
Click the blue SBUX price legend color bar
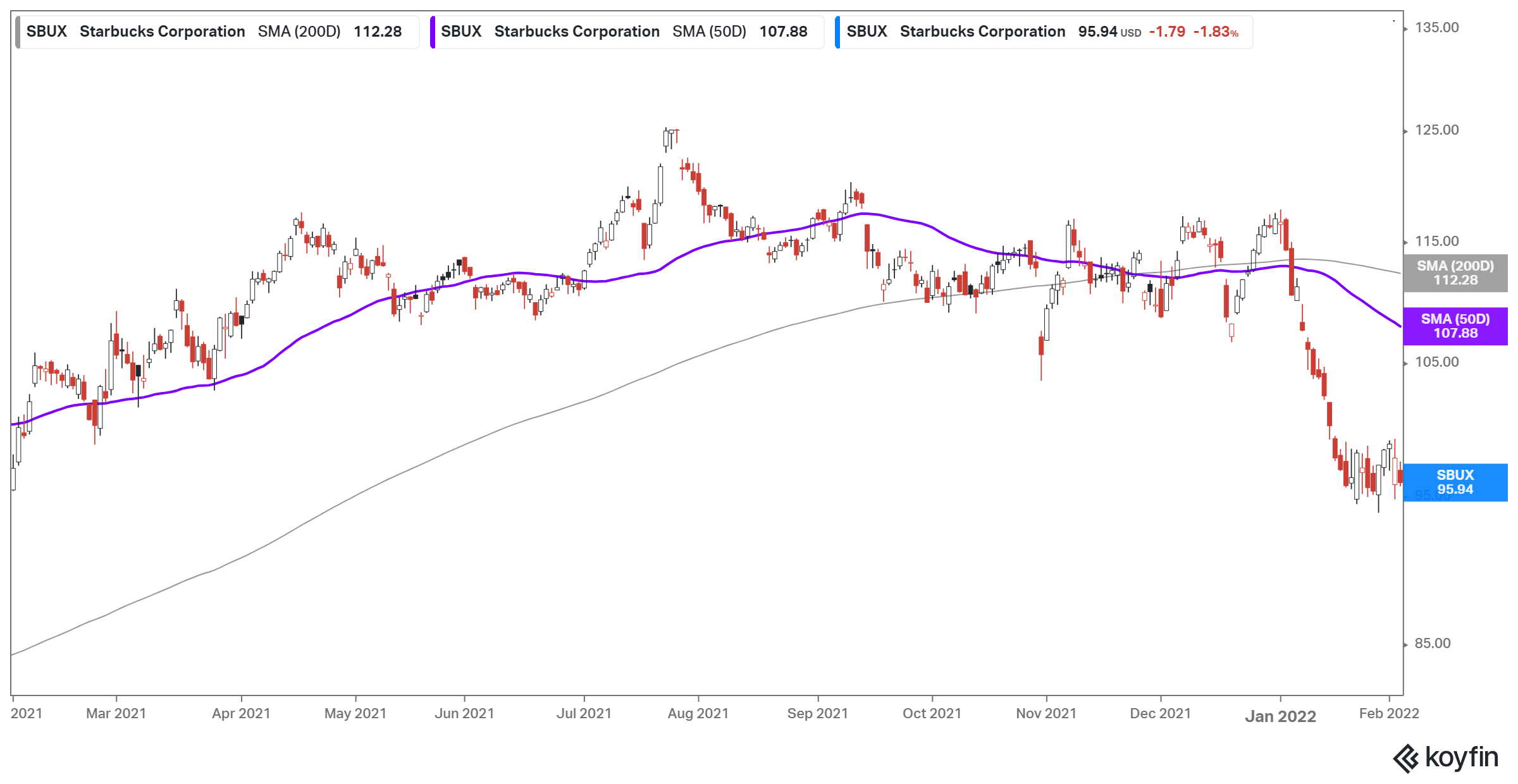837,32
